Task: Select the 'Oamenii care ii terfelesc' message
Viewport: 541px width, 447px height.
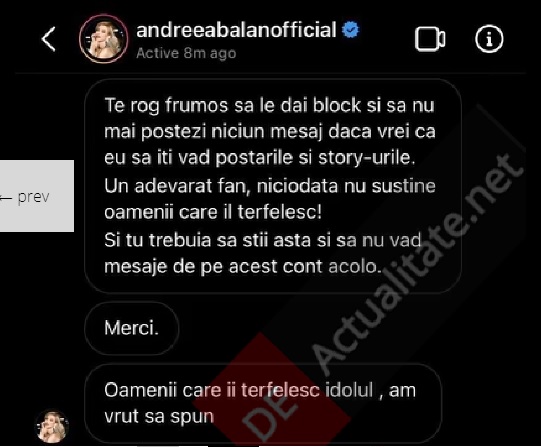Action: [x=263, y=403]
